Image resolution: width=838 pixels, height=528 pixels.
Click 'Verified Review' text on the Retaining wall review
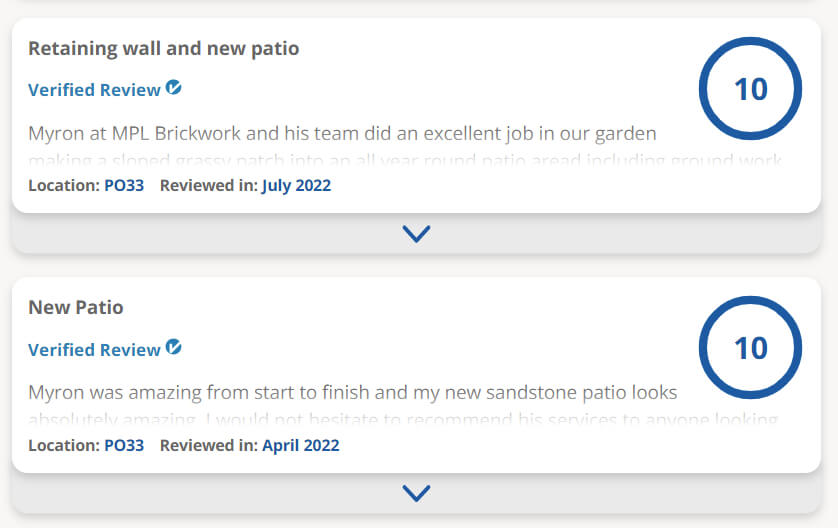(94, 90)
